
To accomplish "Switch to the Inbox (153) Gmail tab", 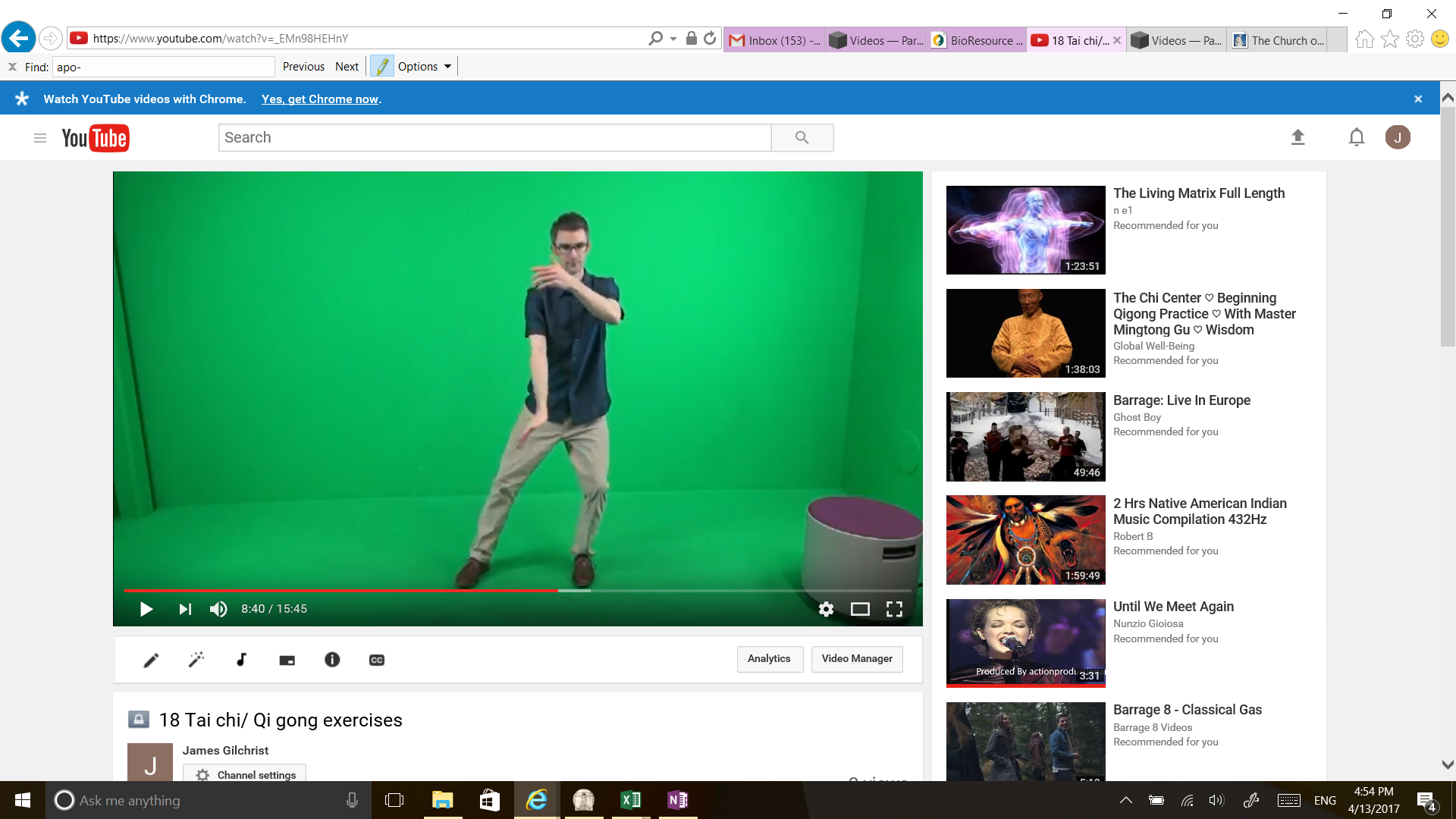I will pos(775,40).
